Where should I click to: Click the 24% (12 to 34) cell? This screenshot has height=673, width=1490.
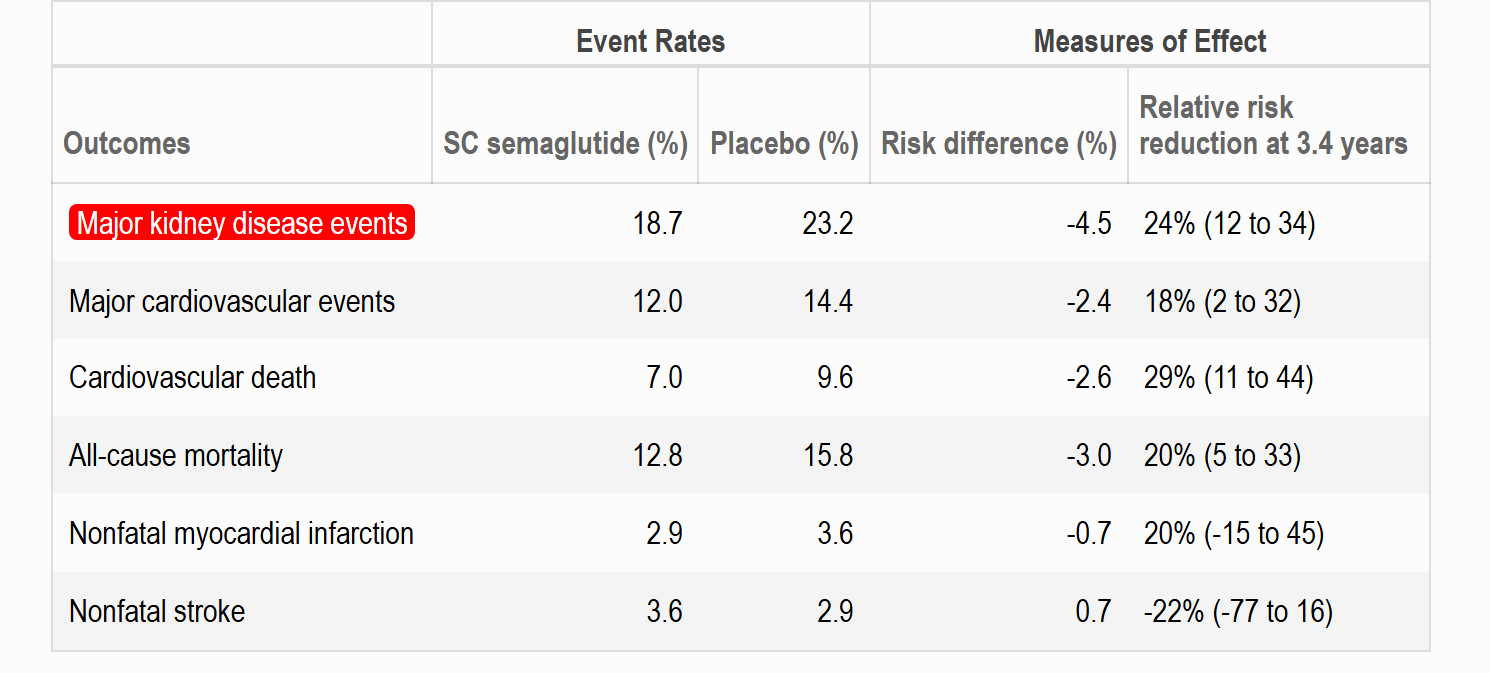click(1229, 223)
